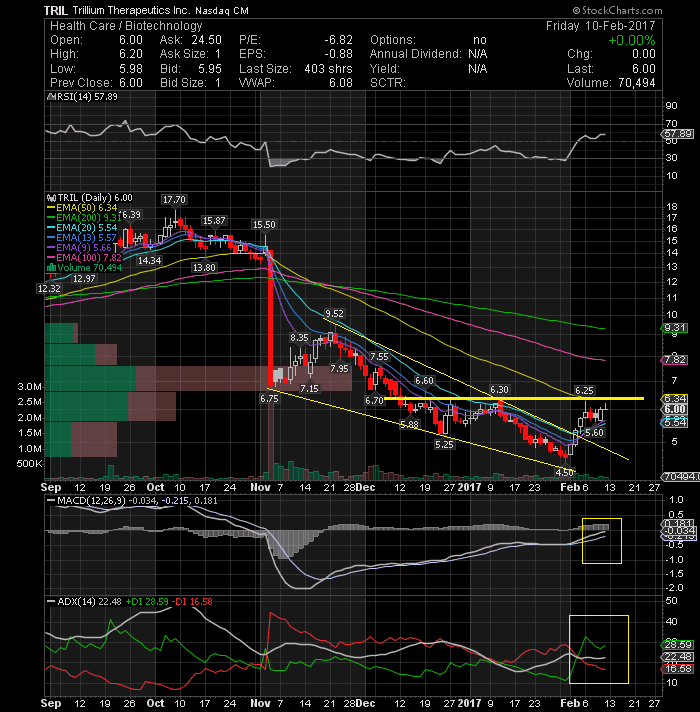Viewport: 700px width, 712px height.
Task: Click the 16.58 red tag on ADX axis
Action: point(678,668)
